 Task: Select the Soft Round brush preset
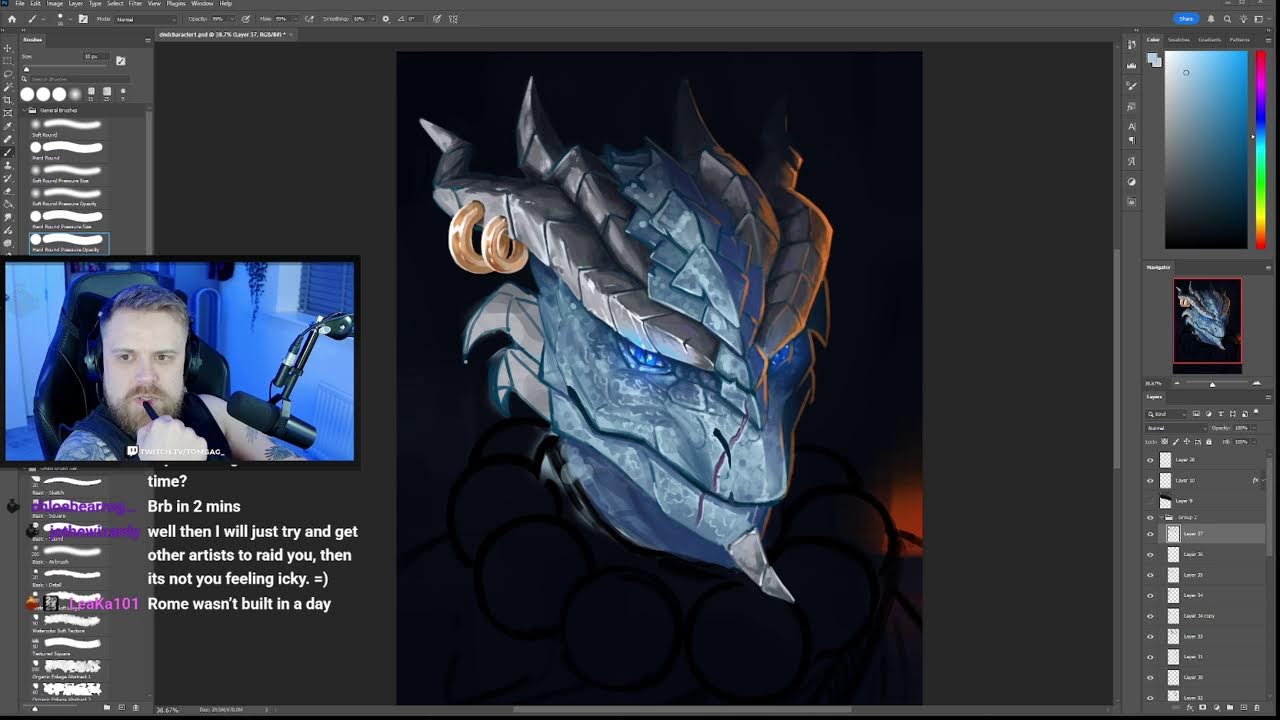click(68, 128)
